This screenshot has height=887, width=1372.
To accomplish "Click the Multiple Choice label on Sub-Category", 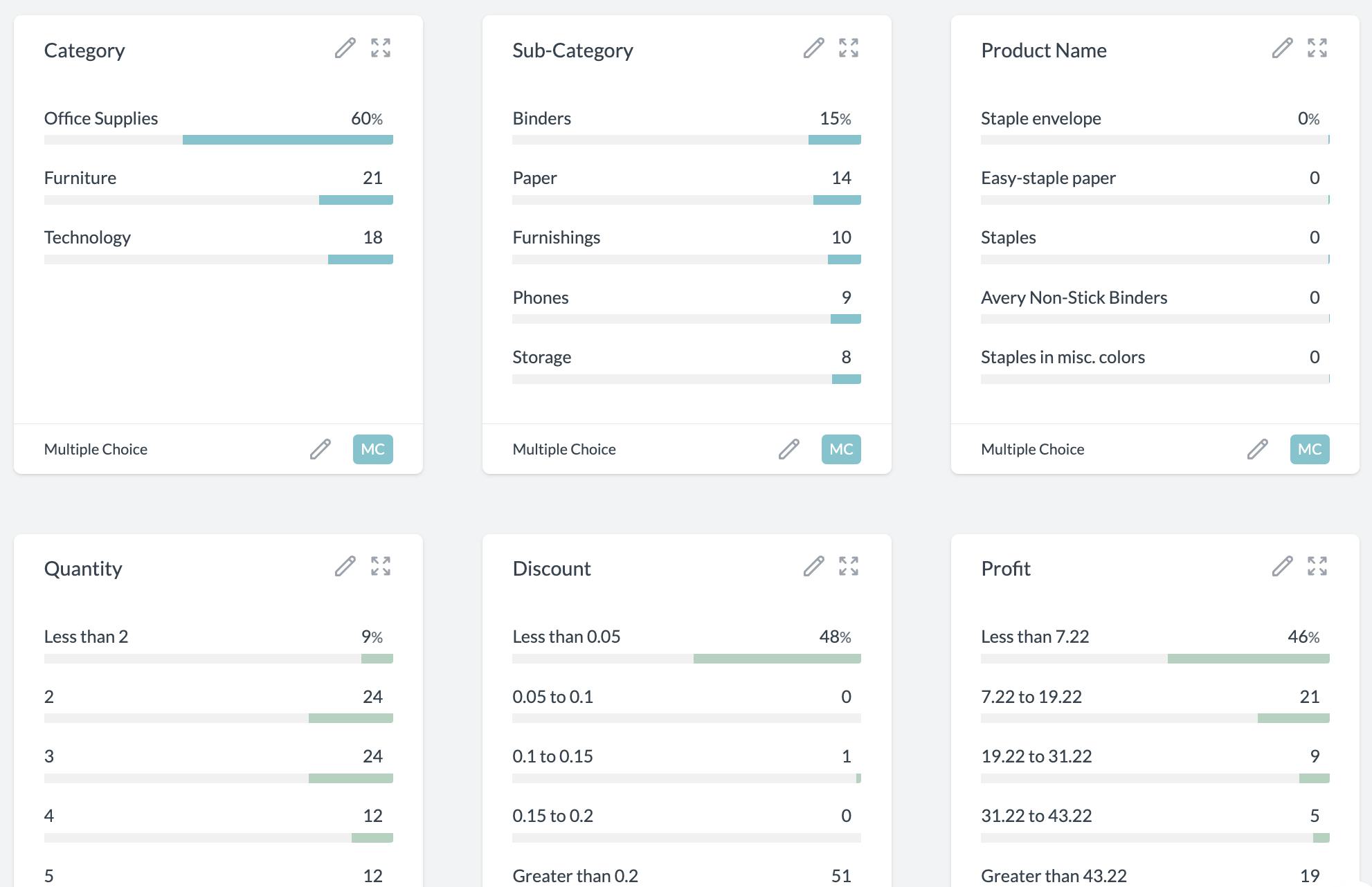I will pyautogui.click(x=564, y=449).
